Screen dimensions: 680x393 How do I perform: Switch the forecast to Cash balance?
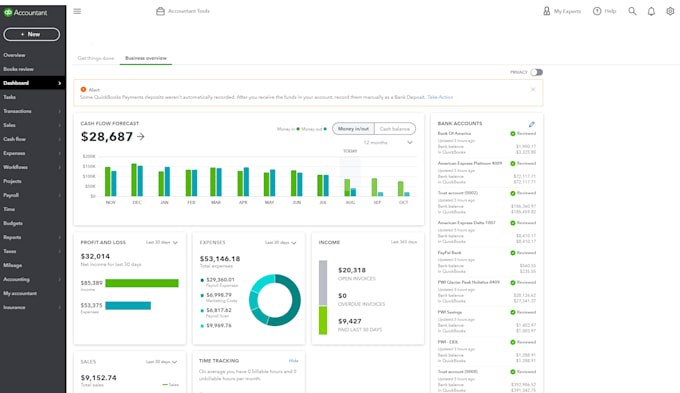395,129
